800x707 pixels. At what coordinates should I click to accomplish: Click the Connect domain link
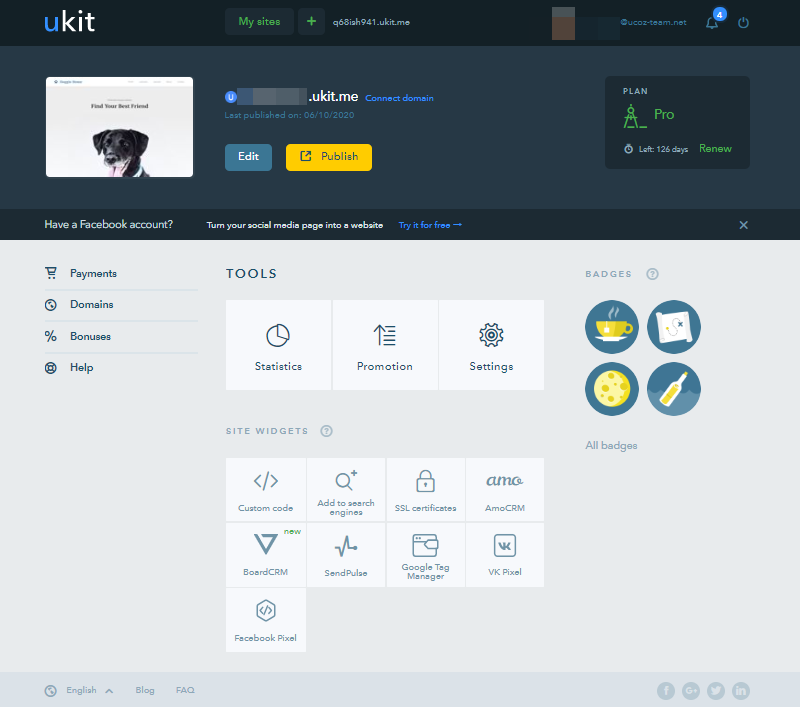coord(399,97)
